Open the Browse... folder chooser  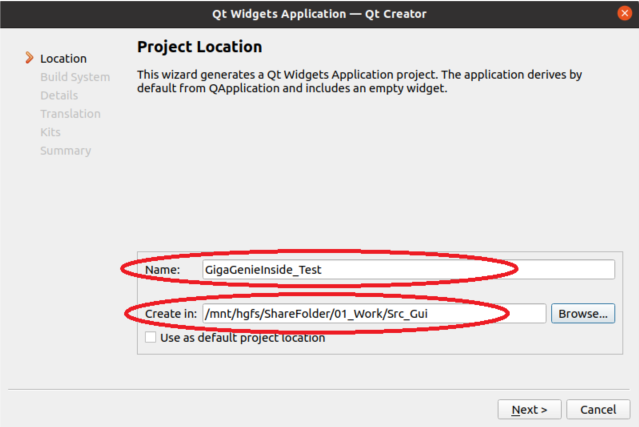coord(583,313)
